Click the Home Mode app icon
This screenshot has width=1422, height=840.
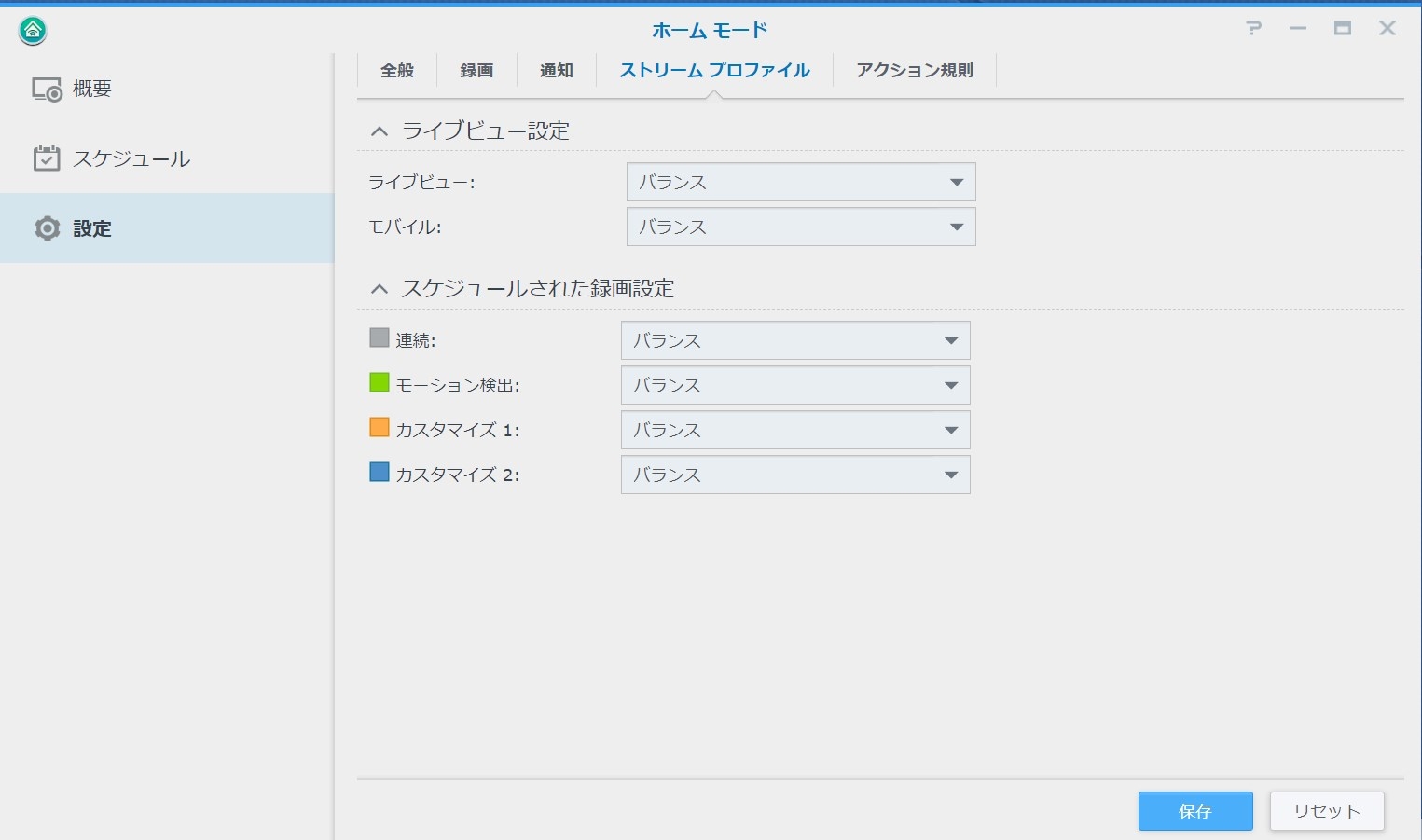33,31
